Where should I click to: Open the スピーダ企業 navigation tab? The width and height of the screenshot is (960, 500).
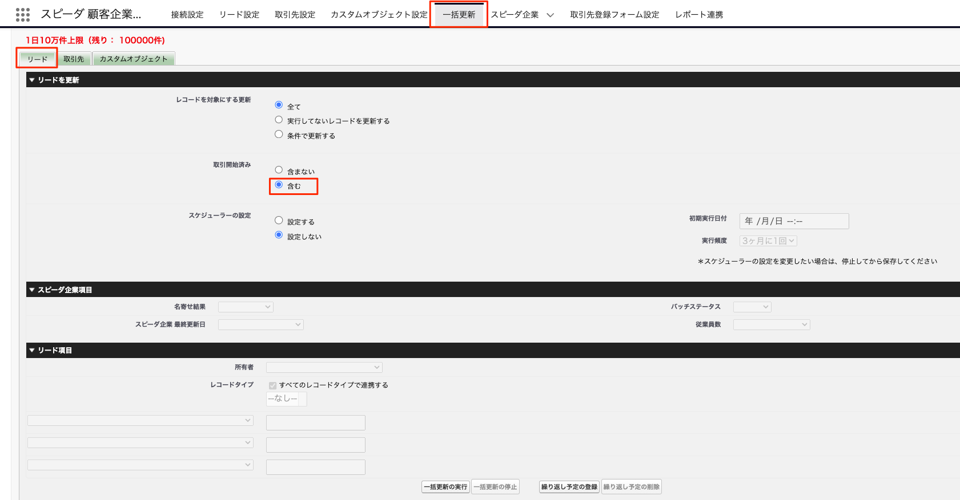[x=514, y=15]
